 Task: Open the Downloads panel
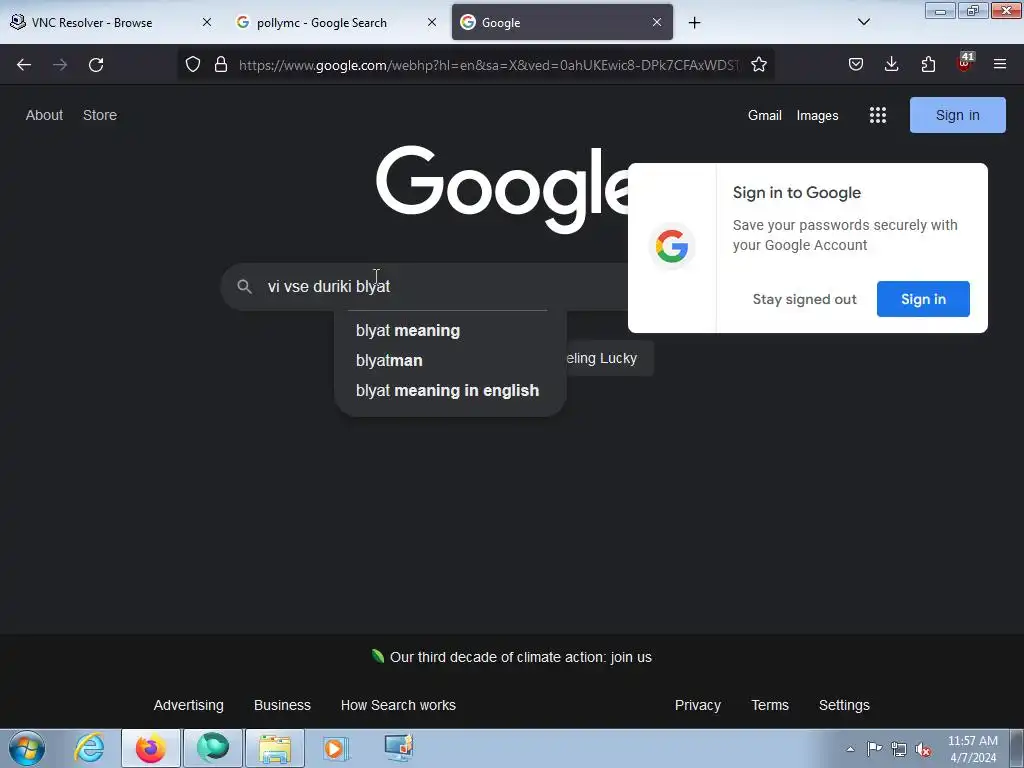tap(891, 65)
